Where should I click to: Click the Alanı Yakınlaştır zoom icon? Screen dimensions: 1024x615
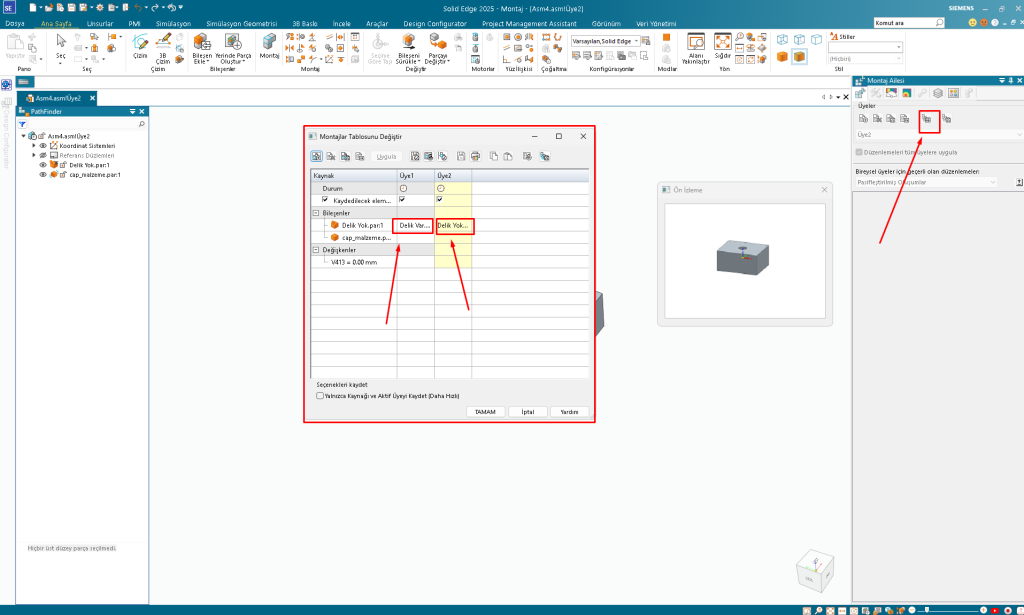pos(694,44)
